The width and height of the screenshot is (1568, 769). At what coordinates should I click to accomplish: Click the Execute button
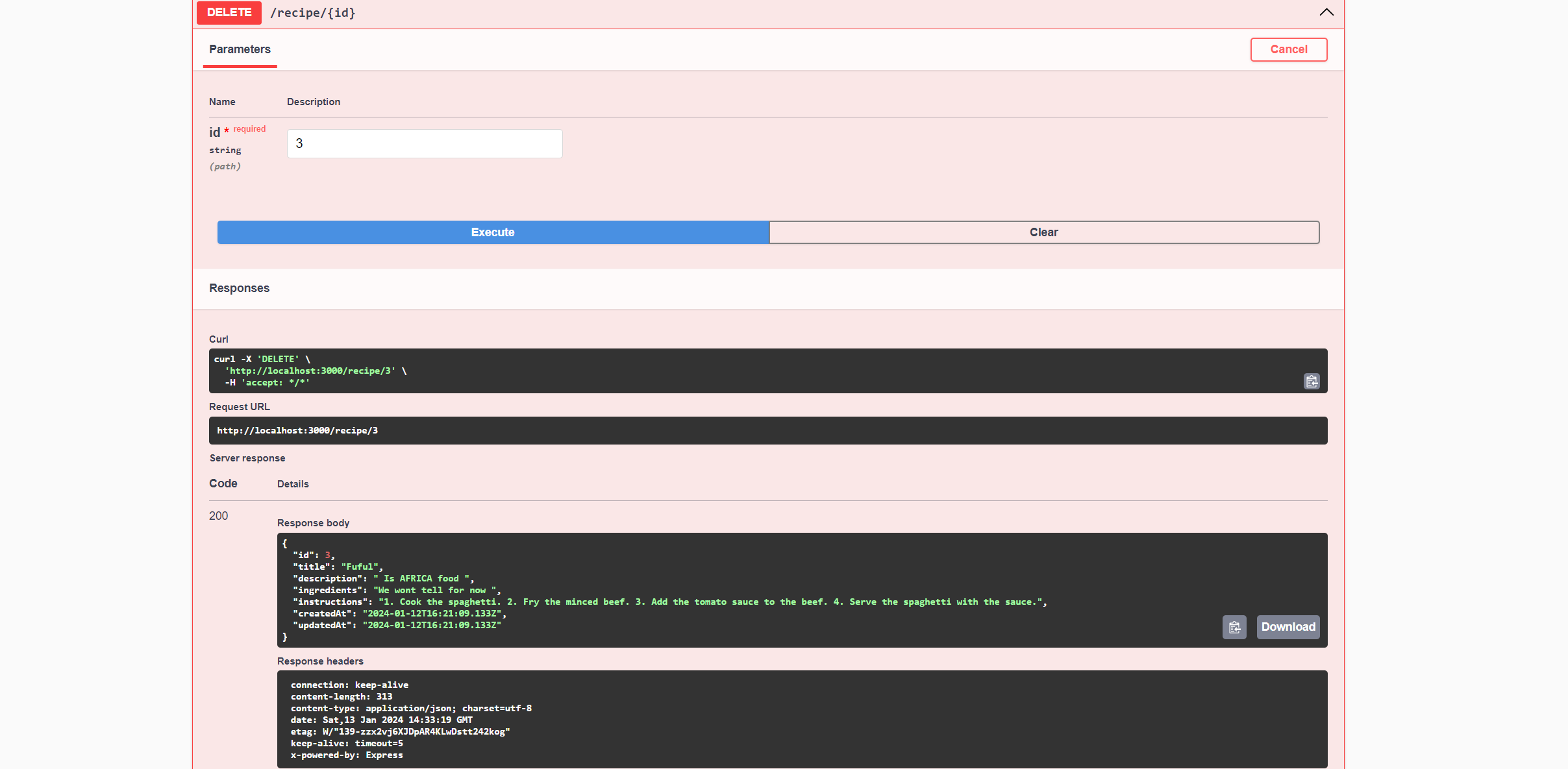pyautogui.click(x=493, y=232)
